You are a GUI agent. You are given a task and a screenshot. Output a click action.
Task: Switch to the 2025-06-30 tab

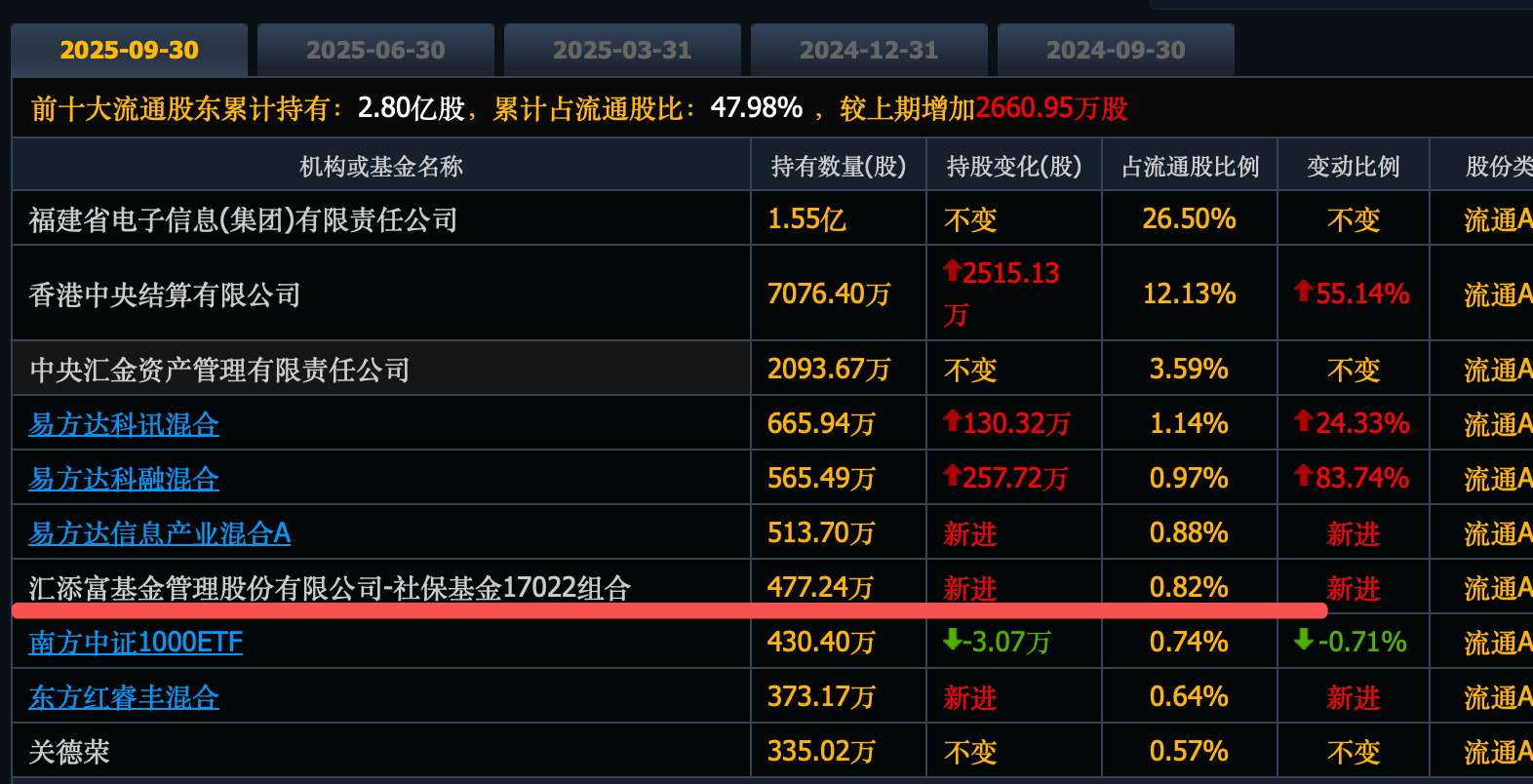pos(375,50)
